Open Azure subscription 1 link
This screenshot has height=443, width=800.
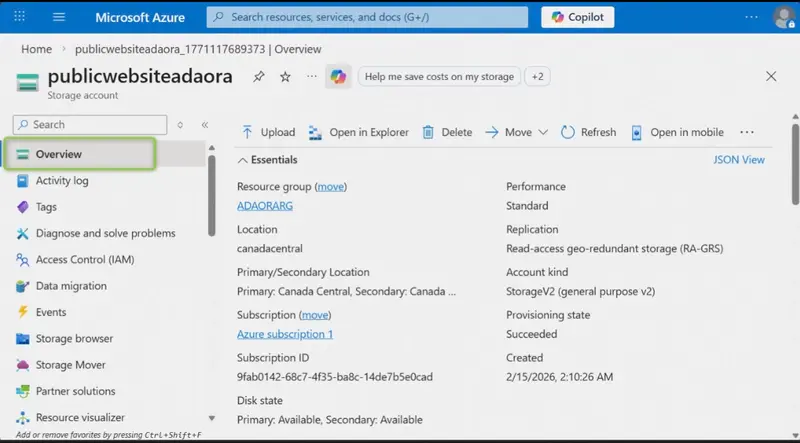point(285,334)
